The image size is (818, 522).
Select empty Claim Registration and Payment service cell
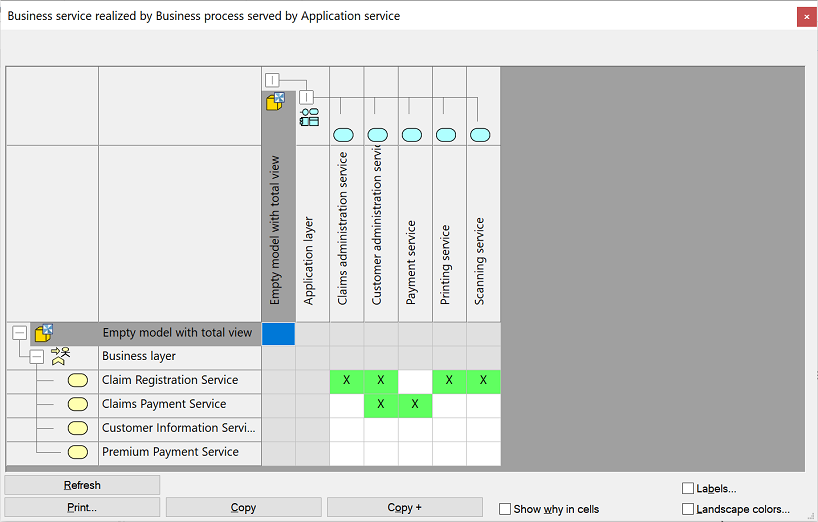(x=415, y=382)
